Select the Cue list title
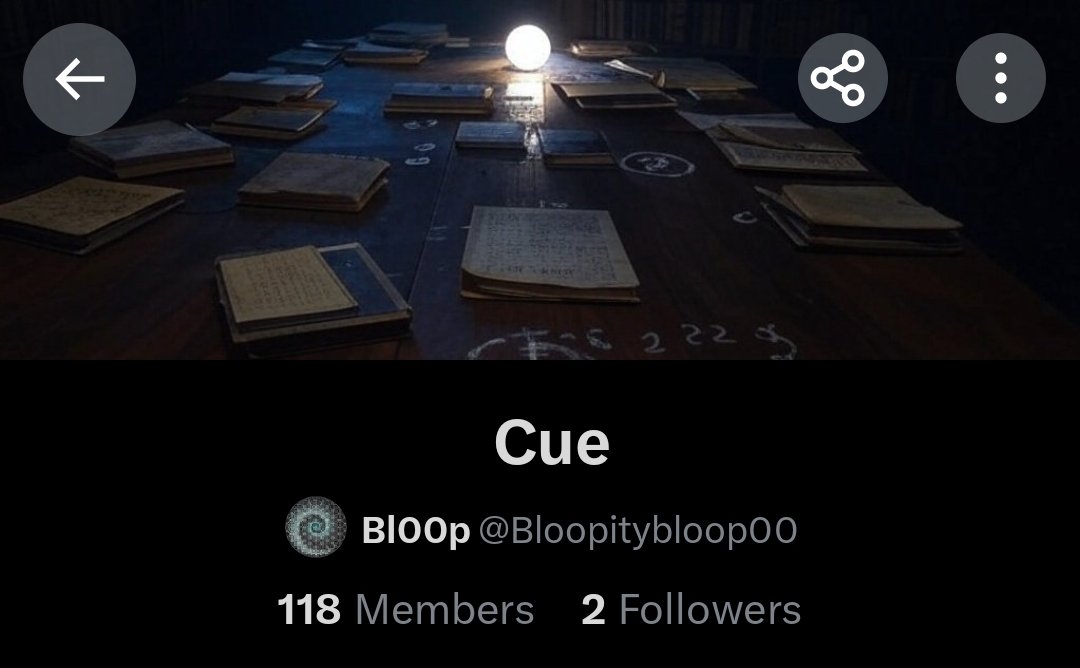The image size is (1080, 668). 552,443
